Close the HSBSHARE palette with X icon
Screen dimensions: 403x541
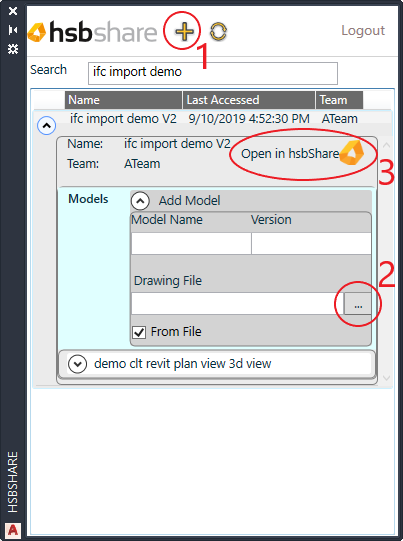click(13, 11)
